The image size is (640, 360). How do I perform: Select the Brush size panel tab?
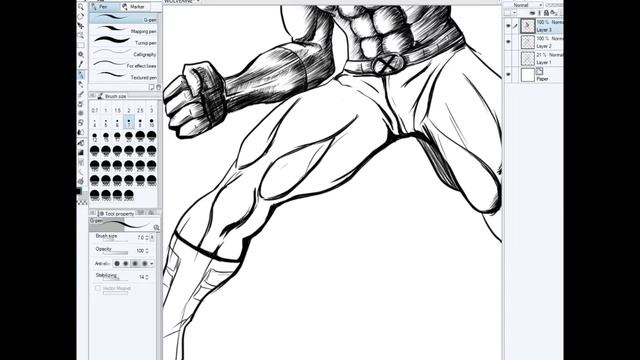(x=112, y=96)
